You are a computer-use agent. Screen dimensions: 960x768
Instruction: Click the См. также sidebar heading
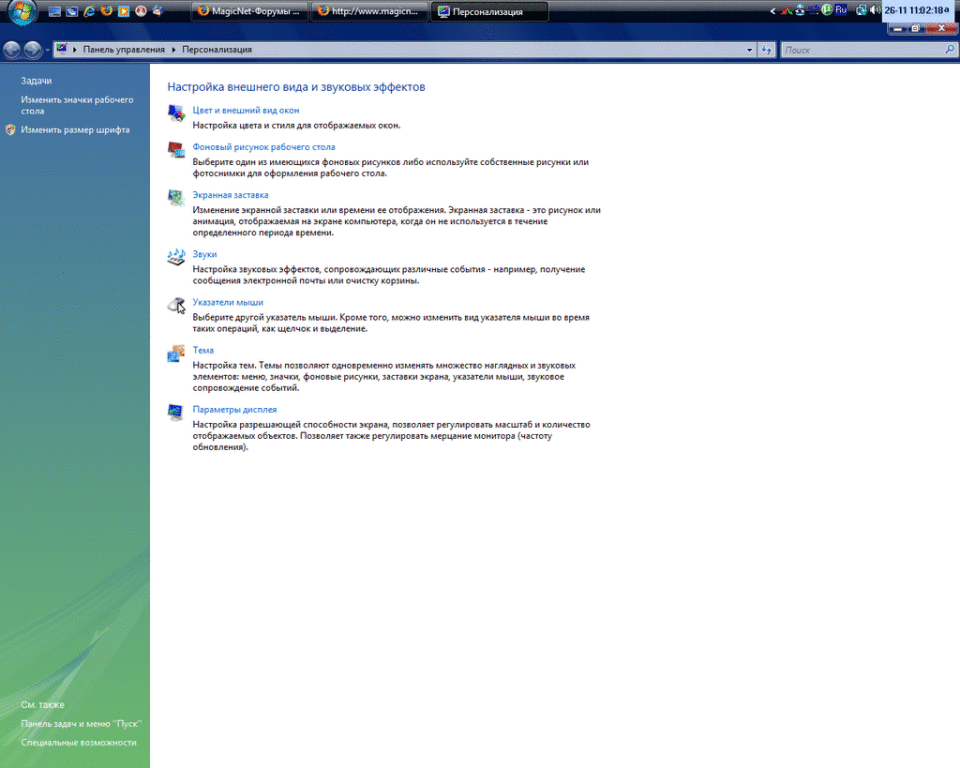42,705
